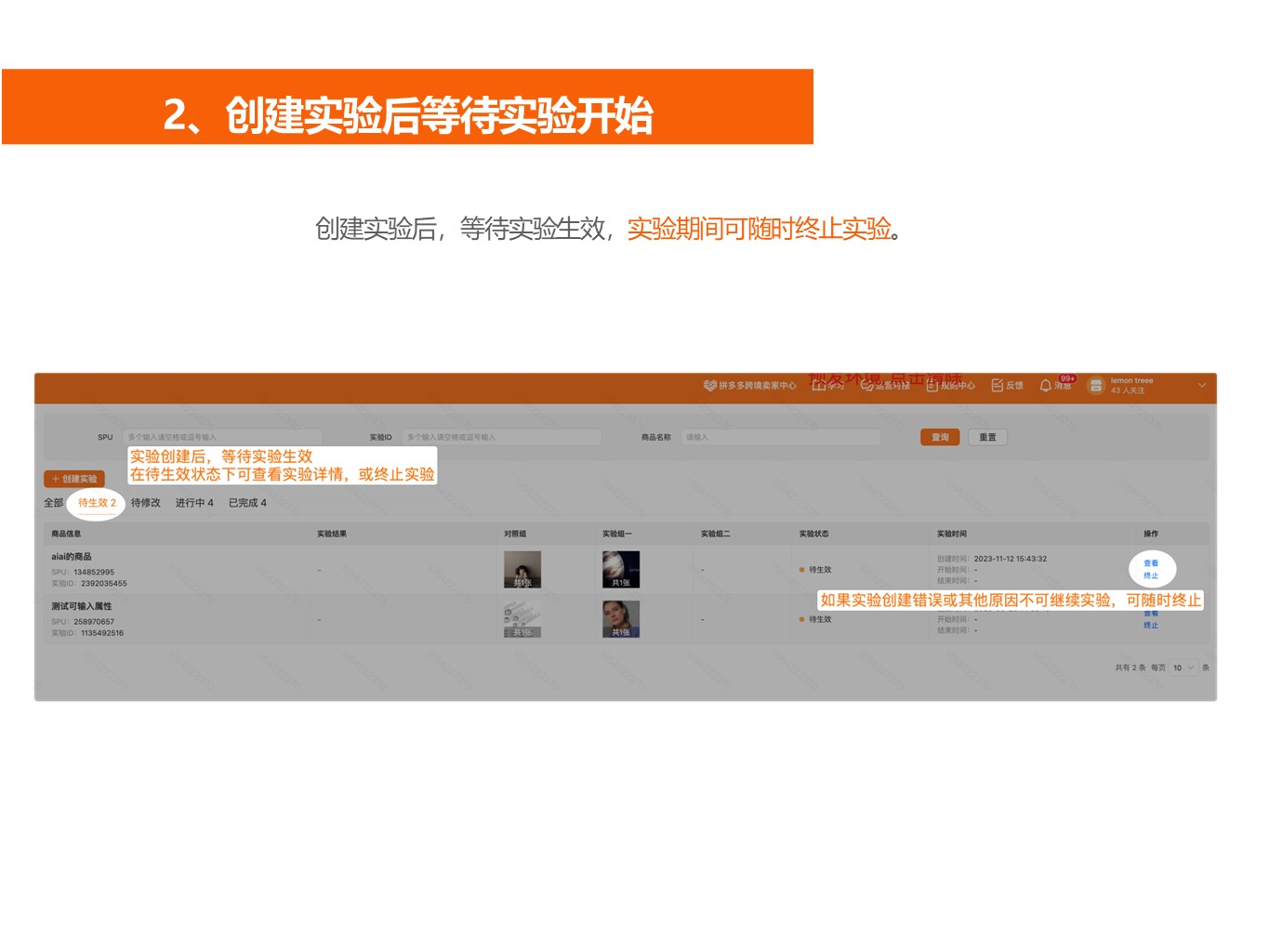
Task: Open the 规则中心 icon
Action: coord(932,385)
